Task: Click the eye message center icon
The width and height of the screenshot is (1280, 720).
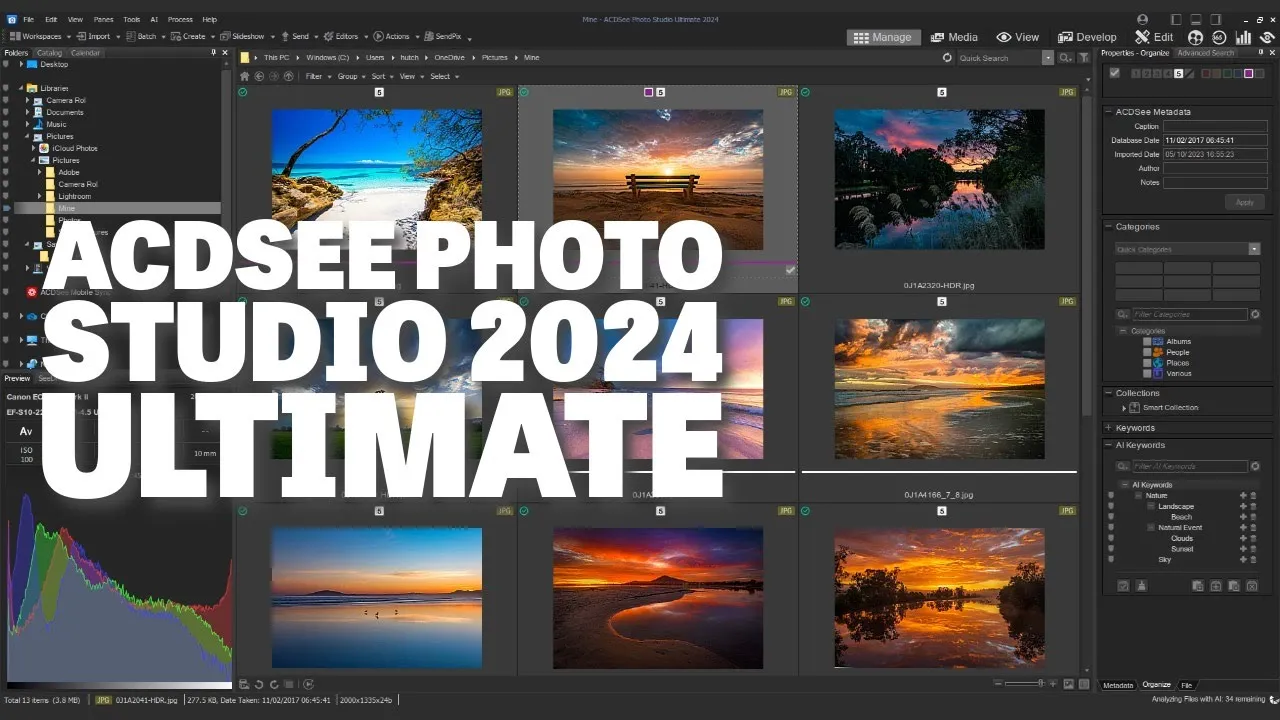Action: pos(1267,37)
